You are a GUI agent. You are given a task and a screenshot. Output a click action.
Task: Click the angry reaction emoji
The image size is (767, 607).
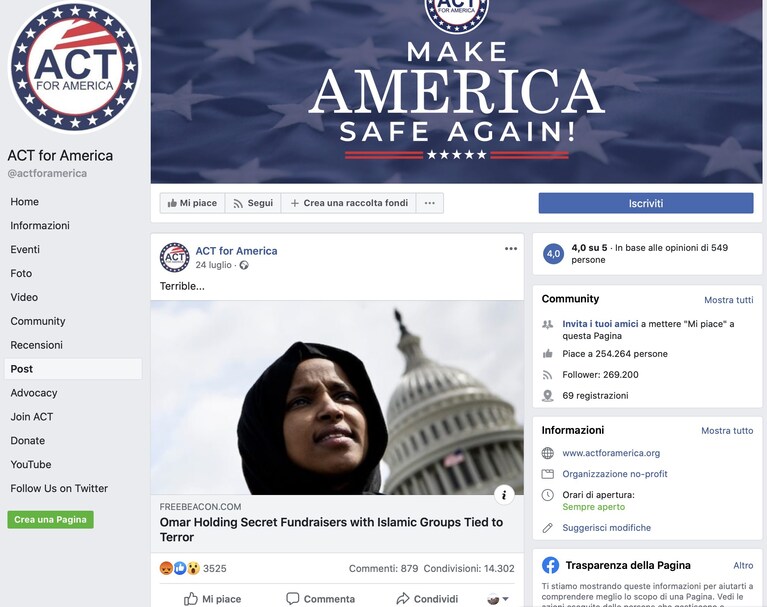166,568
